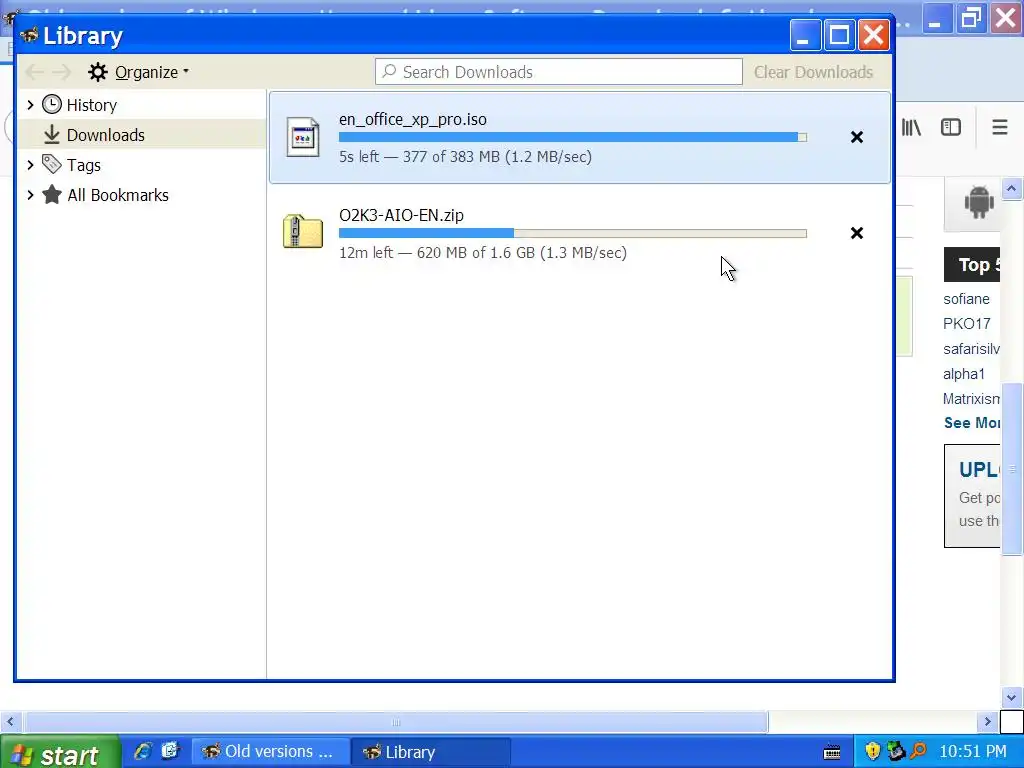Go back with the Library back arrow
1024x768 pixels.
34,72
